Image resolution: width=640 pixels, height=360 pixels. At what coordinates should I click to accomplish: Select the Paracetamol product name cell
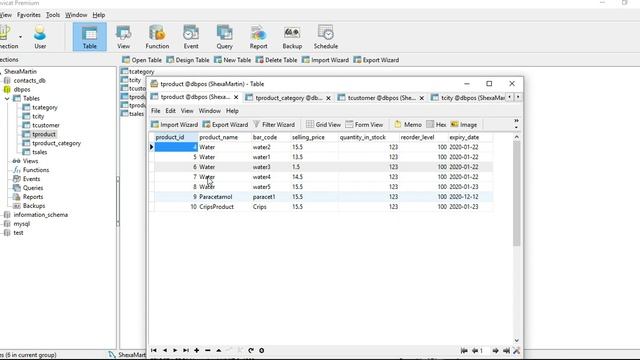pyautogui.click(x=224, y=197)
